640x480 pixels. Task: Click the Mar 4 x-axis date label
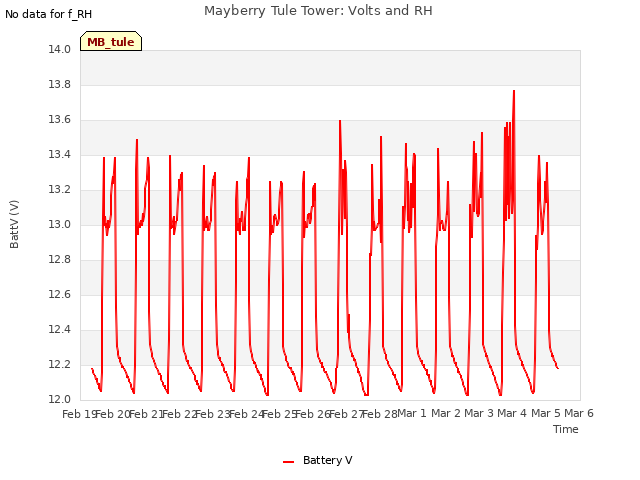[512, 413]
